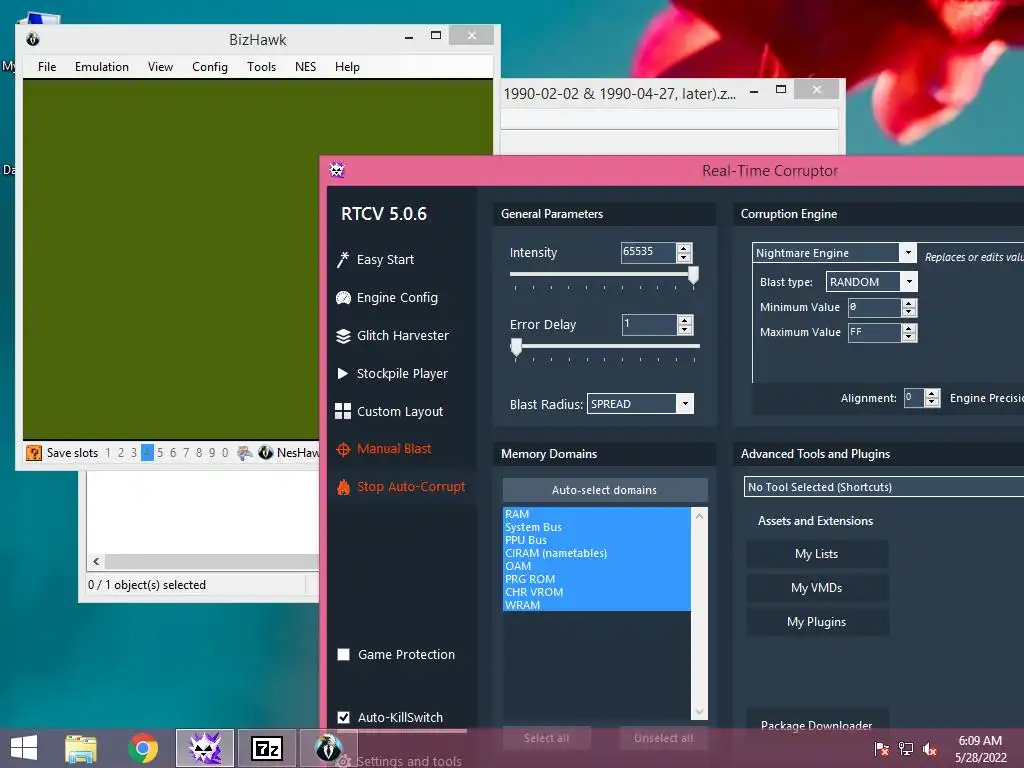Open the Emulation menu in BizHawk
The height and width of the screenshot is (768, 1024).
[x=102, y=67]
